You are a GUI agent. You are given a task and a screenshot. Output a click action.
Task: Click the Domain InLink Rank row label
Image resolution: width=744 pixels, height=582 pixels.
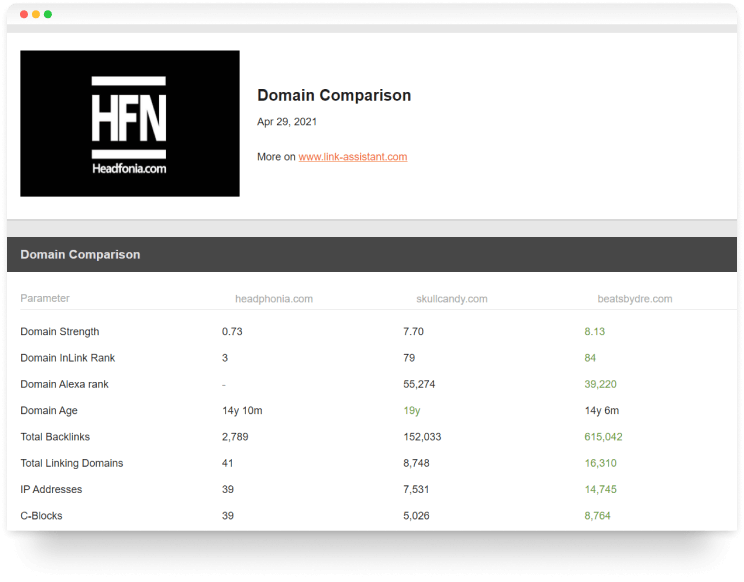point(66,358)
